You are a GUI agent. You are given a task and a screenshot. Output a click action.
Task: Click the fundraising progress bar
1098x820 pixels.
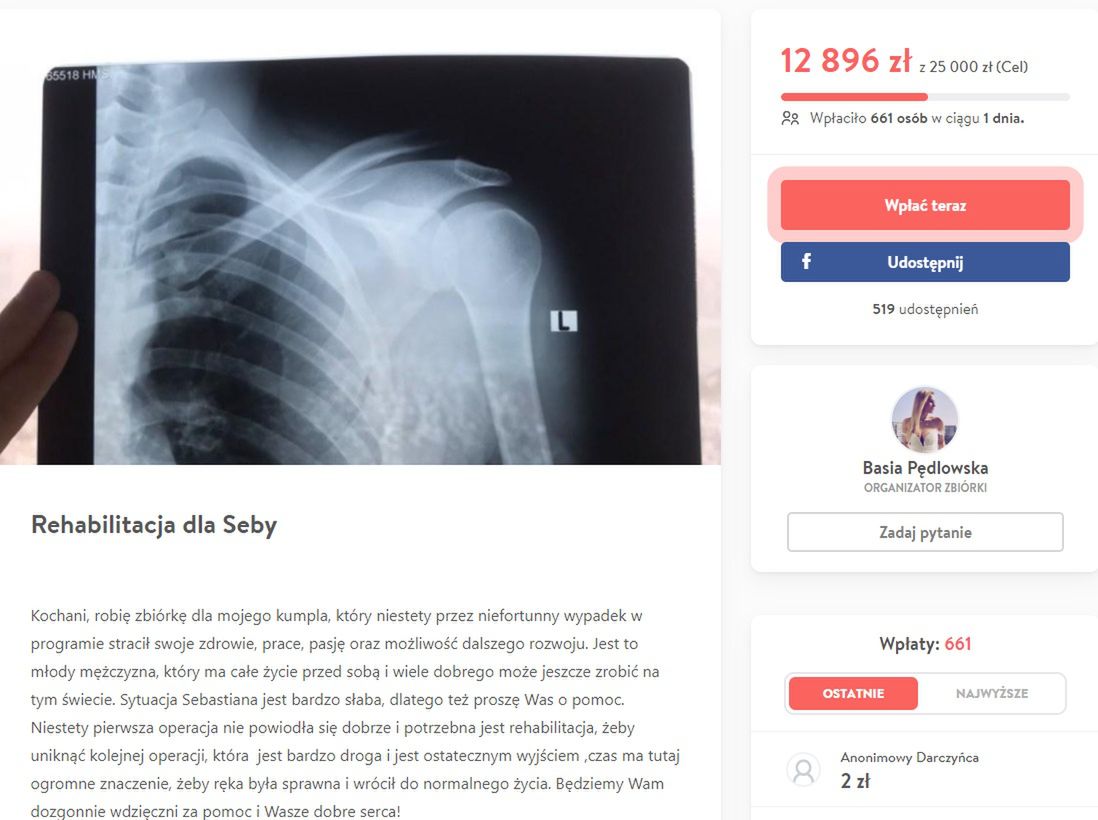click(x=925, y=97)
